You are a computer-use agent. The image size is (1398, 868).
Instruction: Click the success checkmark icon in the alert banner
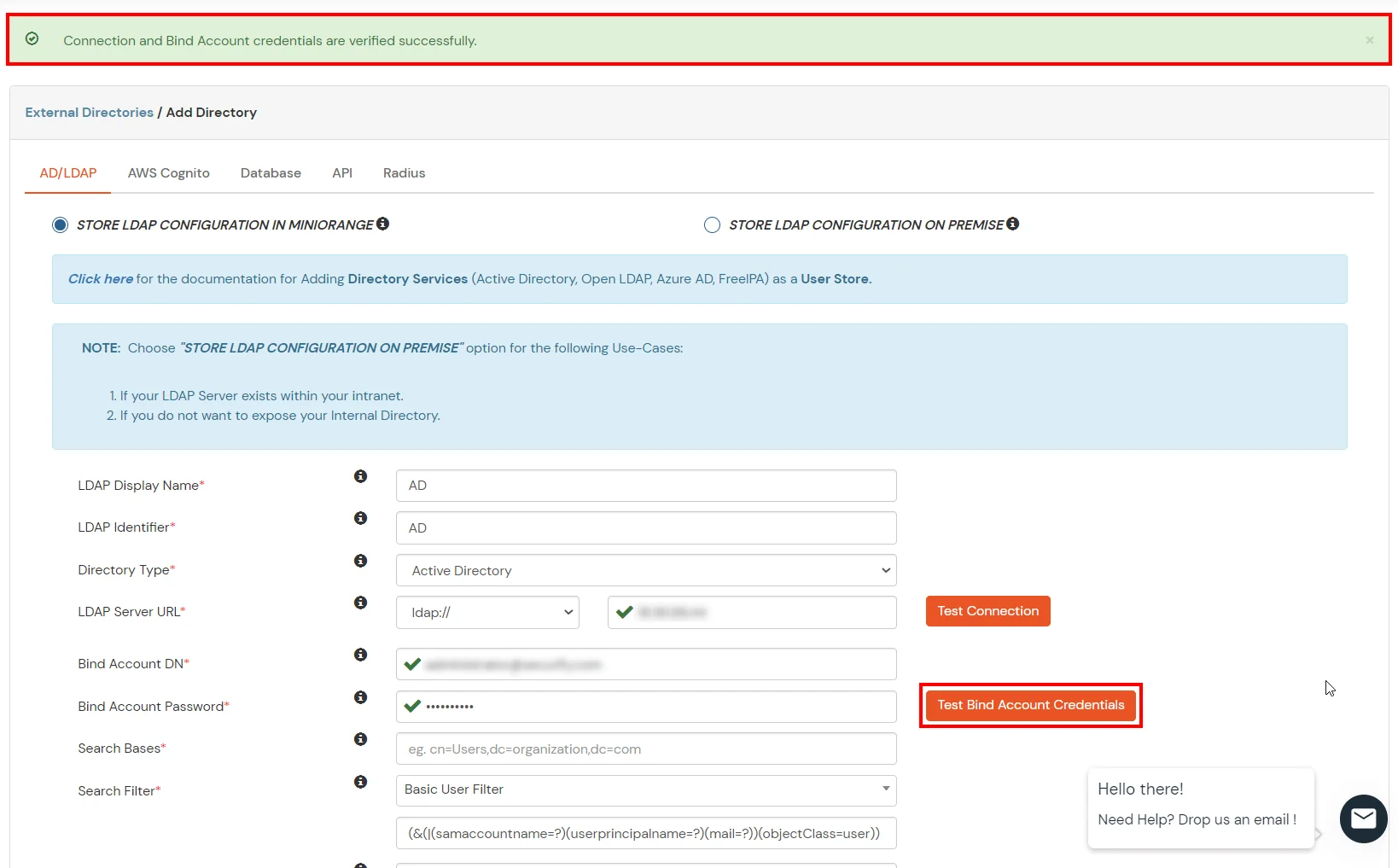click(x=32, y=39)
